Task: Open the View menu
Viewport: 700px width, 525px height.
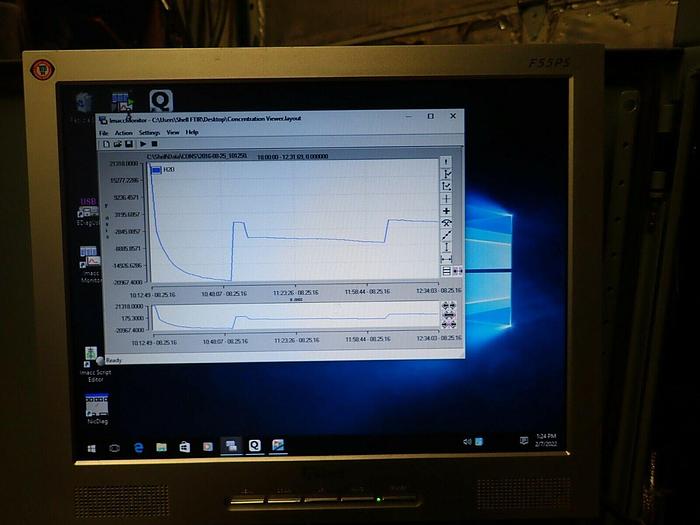Action: (x=173, y=133)
